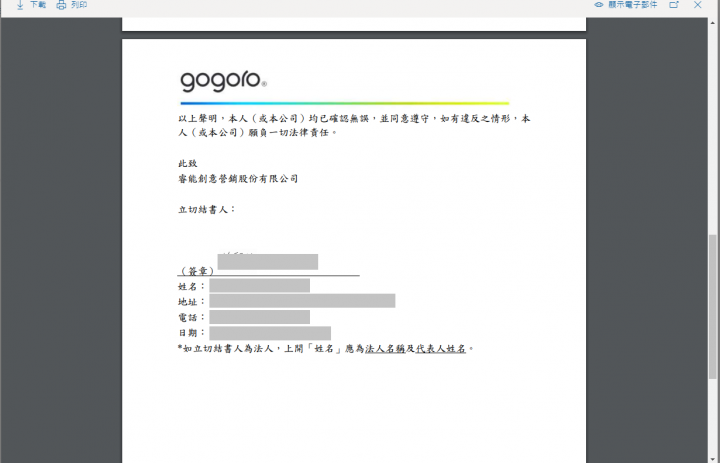Click the download (下載) arrow icon

coord(20,5)
